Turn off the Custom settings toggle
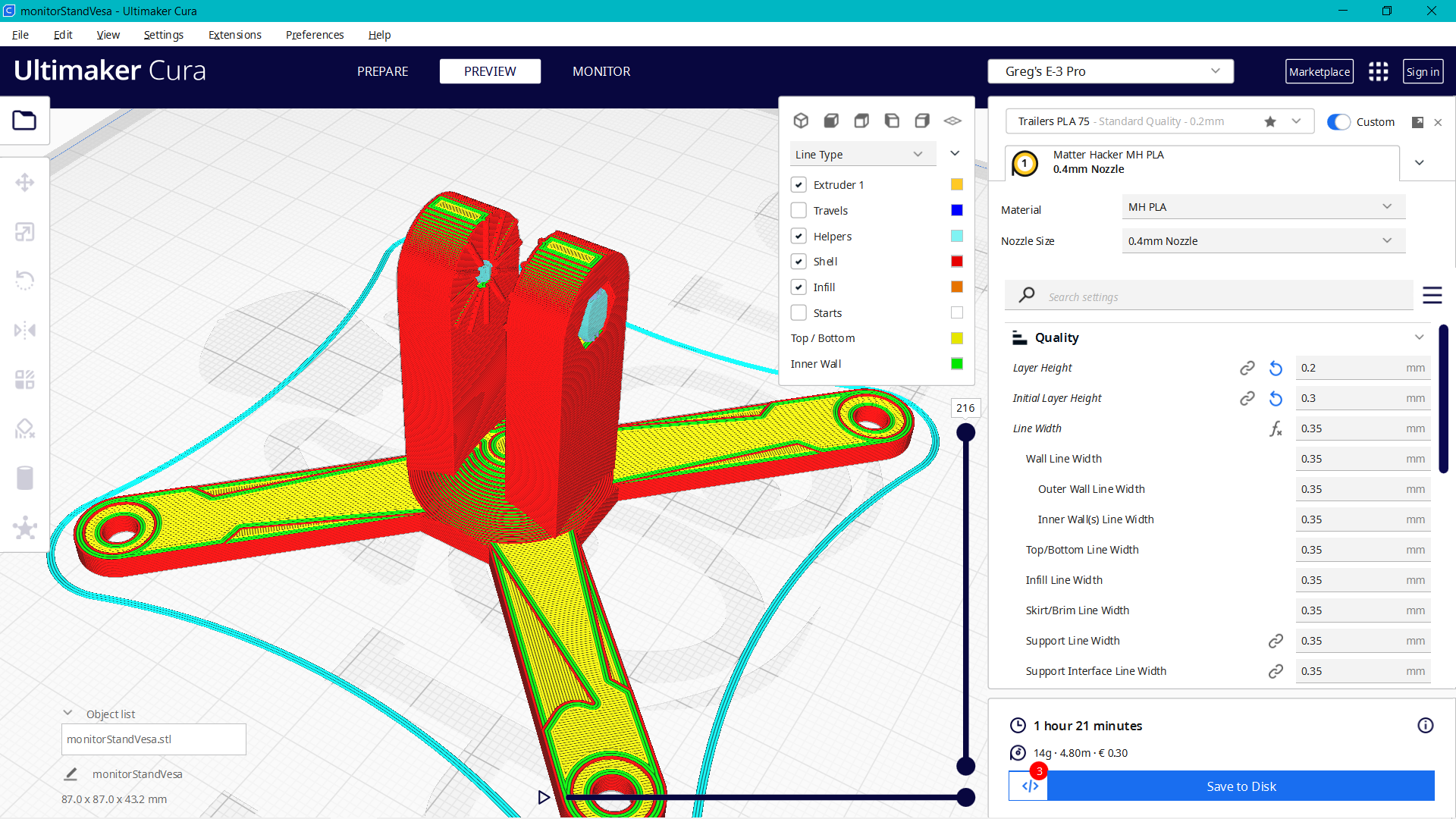 (x=1338, y=122)
